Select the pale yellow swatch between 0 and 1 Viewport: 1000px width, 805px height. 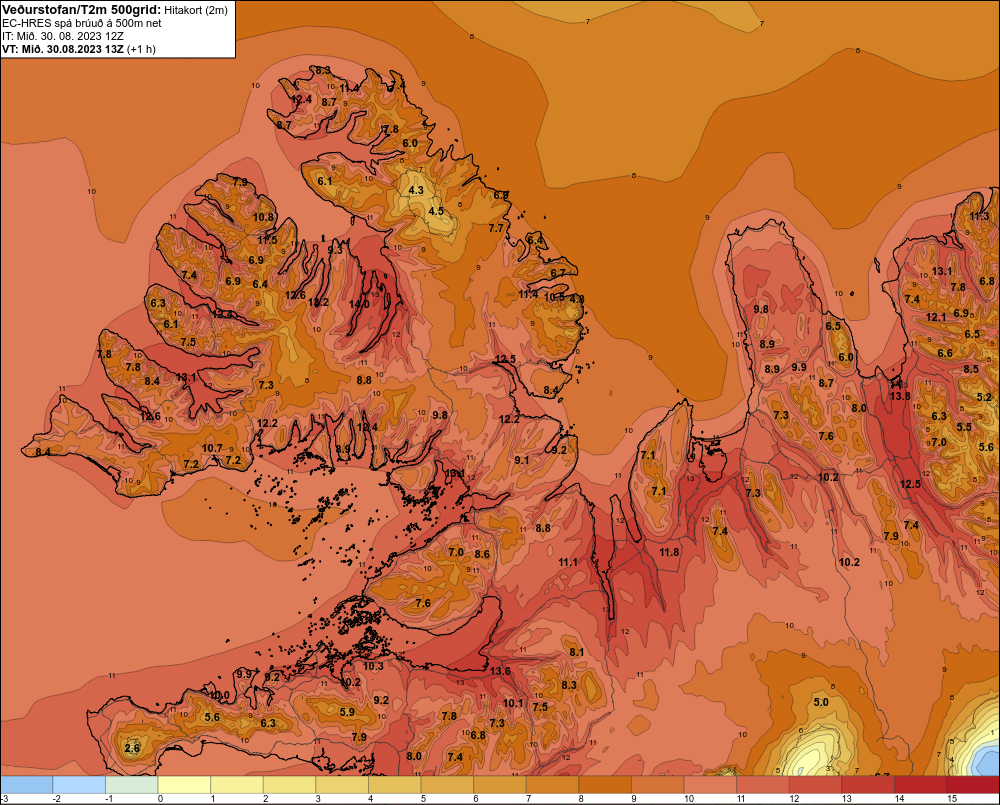[184, 785]
